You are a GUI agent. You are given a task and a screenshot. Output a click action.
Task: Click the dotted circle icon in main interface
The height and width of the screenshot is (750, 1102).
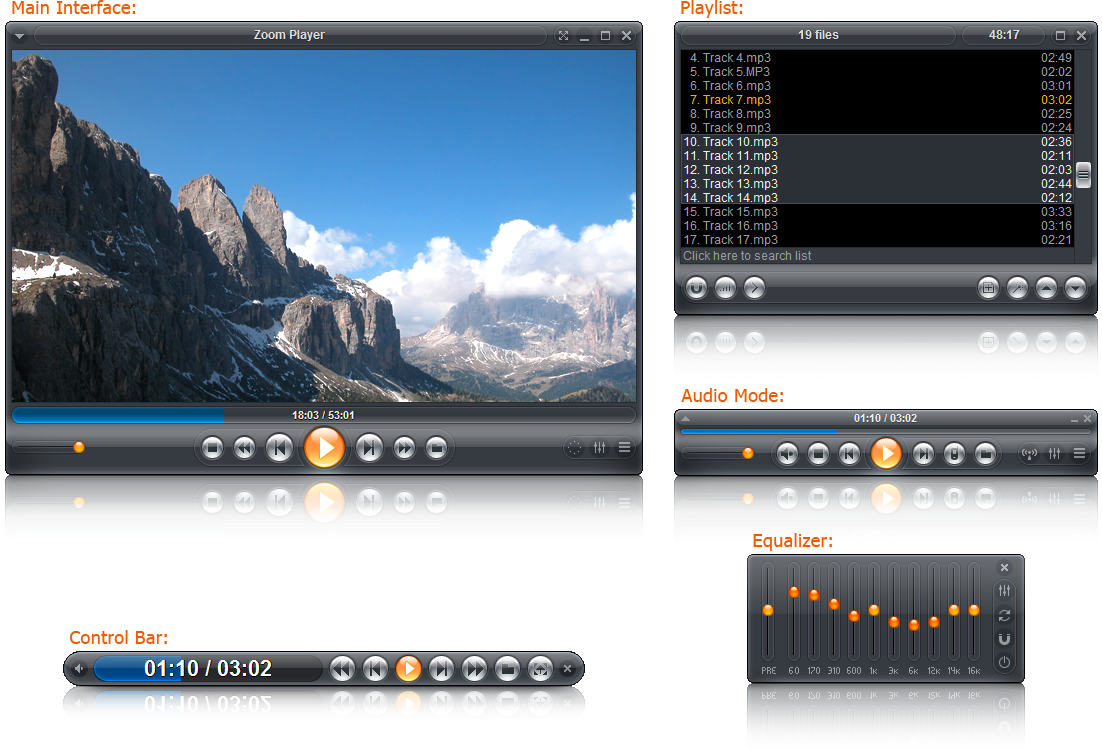tap(574, 448)
